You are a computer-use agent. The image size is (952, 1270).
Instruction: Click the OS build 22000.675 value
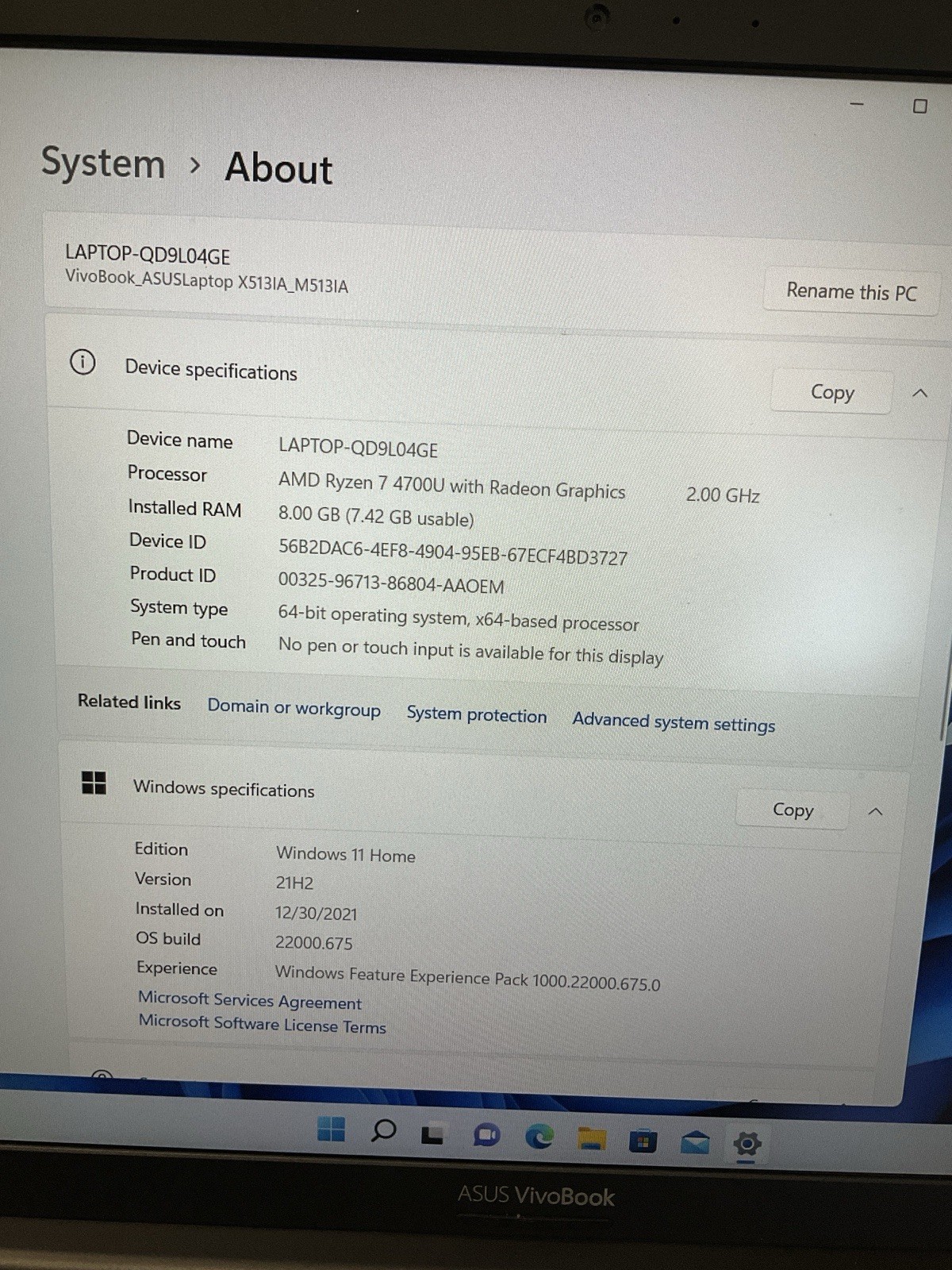[313, 942]
